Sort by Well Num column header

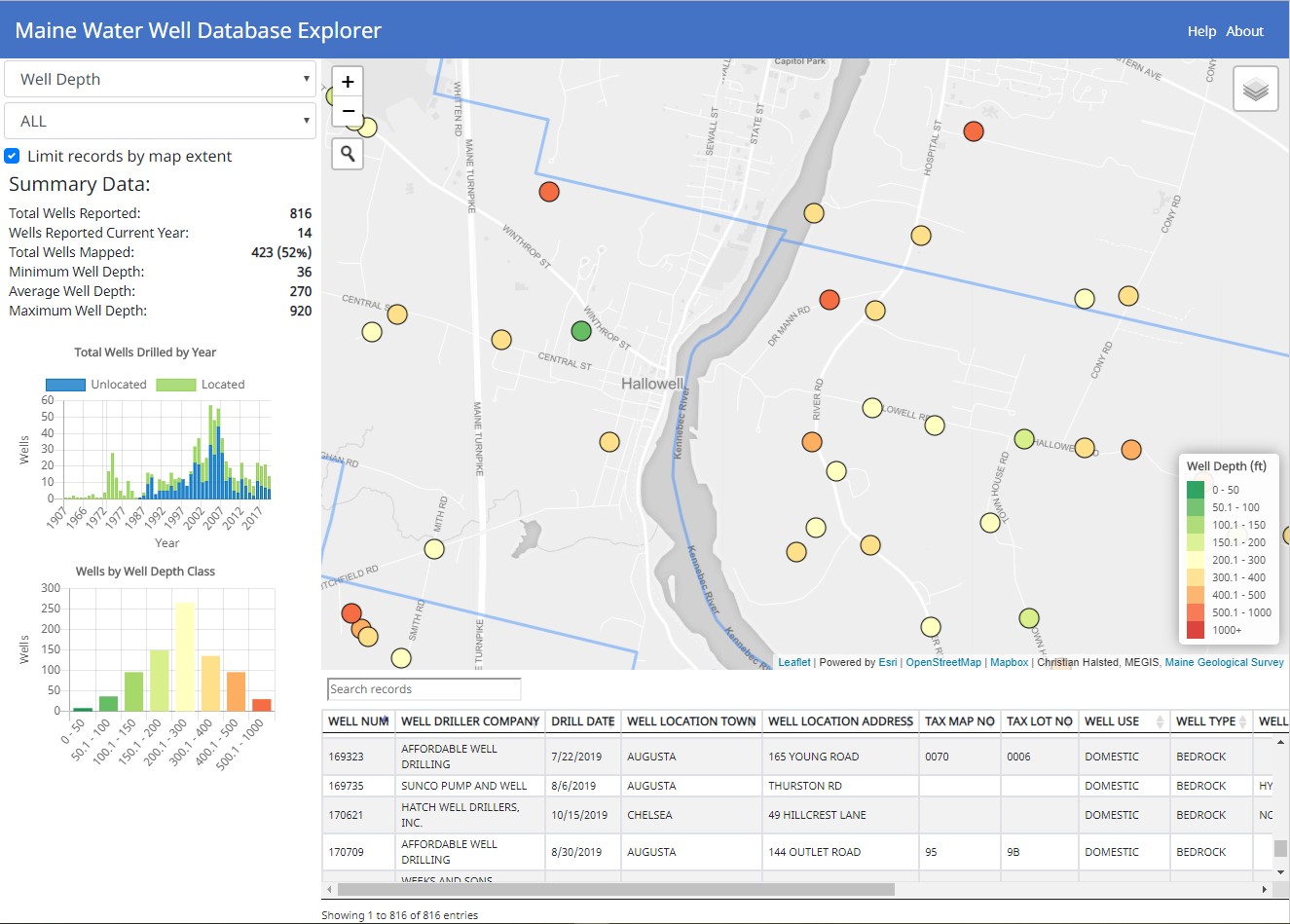pyautogui.click(x=358, y=721)
